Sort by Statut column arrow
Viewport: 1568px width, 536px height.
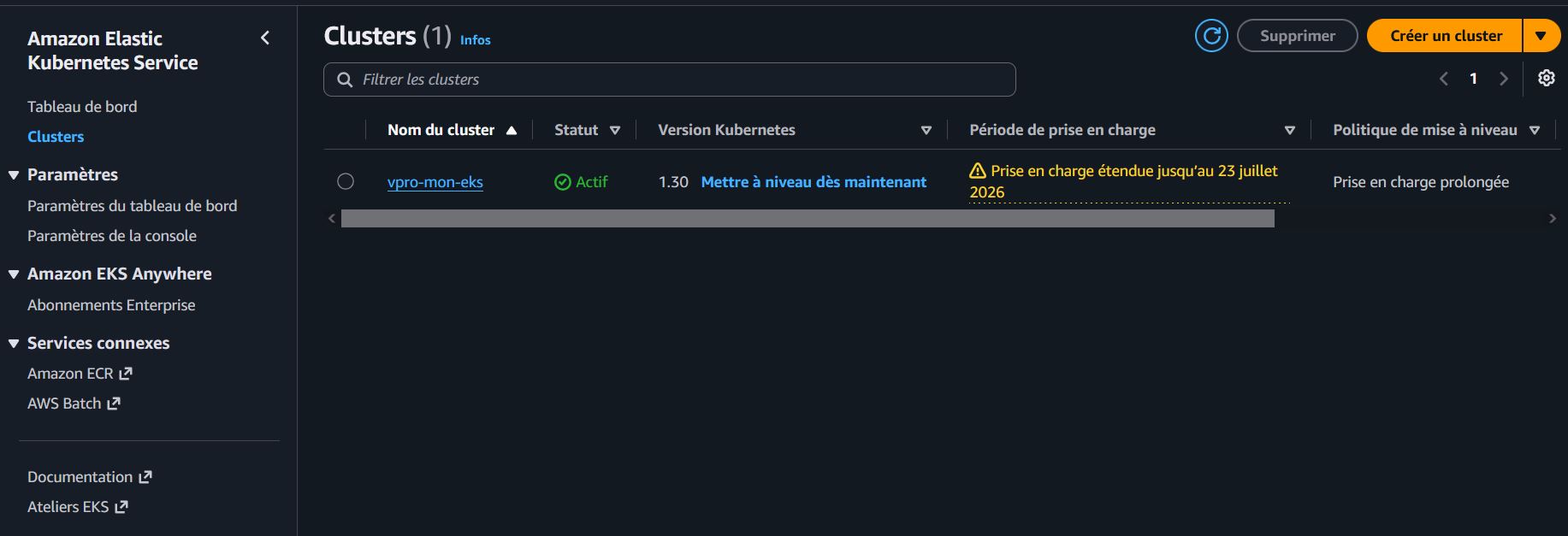615,131
